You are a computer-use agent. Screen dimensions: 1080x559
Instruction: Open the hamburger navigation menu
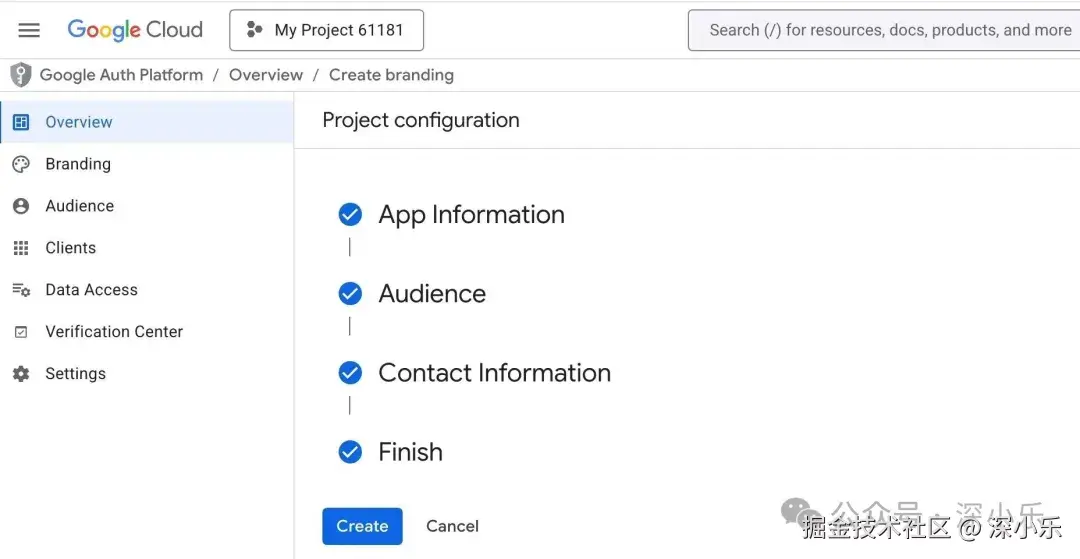click(x=29, y=30)
